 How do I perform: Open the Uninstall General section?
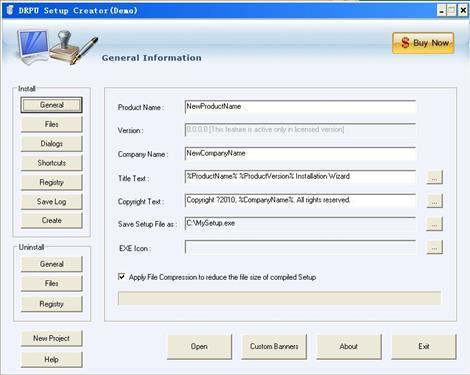pyautogui.click(x=51, y=264)
